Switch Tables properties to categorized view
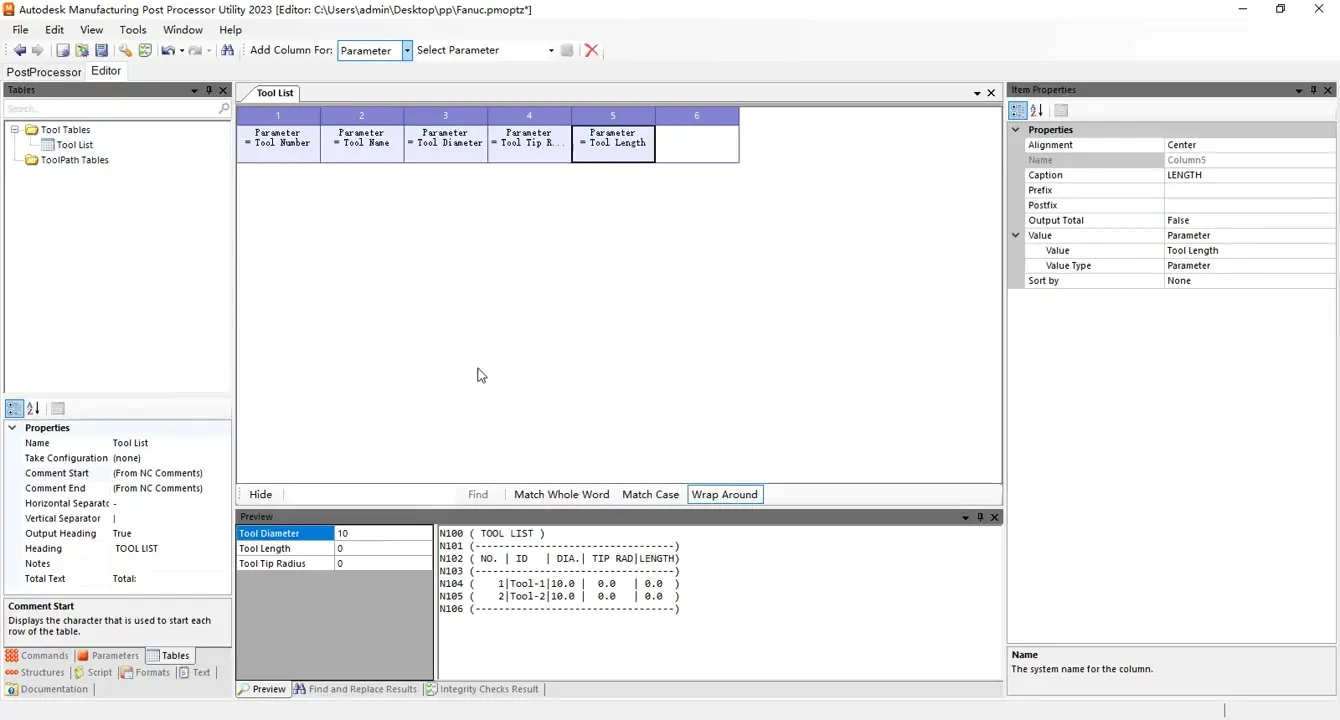 click(14, 408)
